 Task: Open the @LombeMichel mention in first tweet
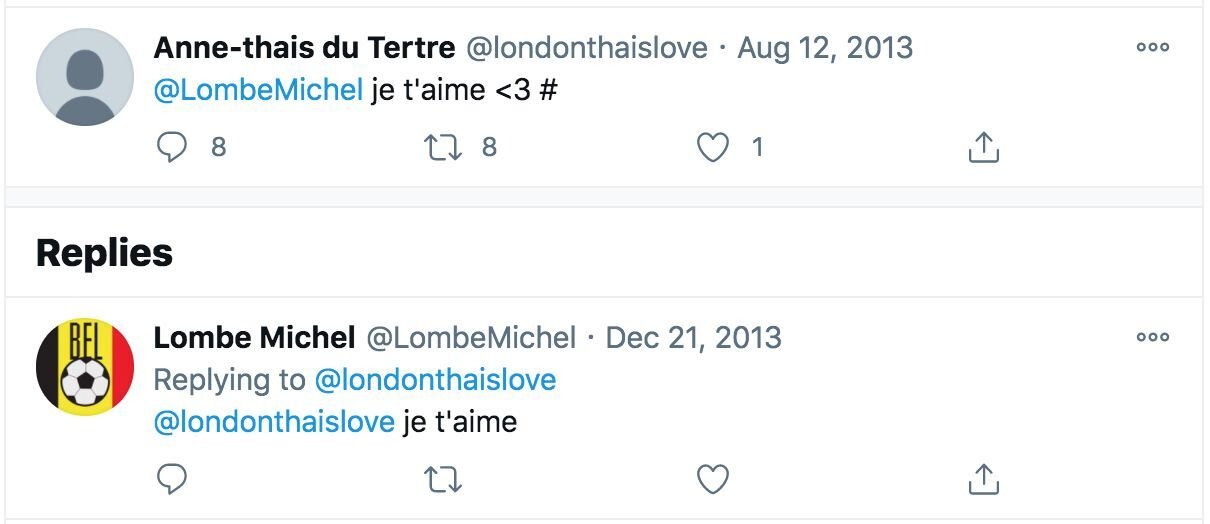(x=258, y=90)
